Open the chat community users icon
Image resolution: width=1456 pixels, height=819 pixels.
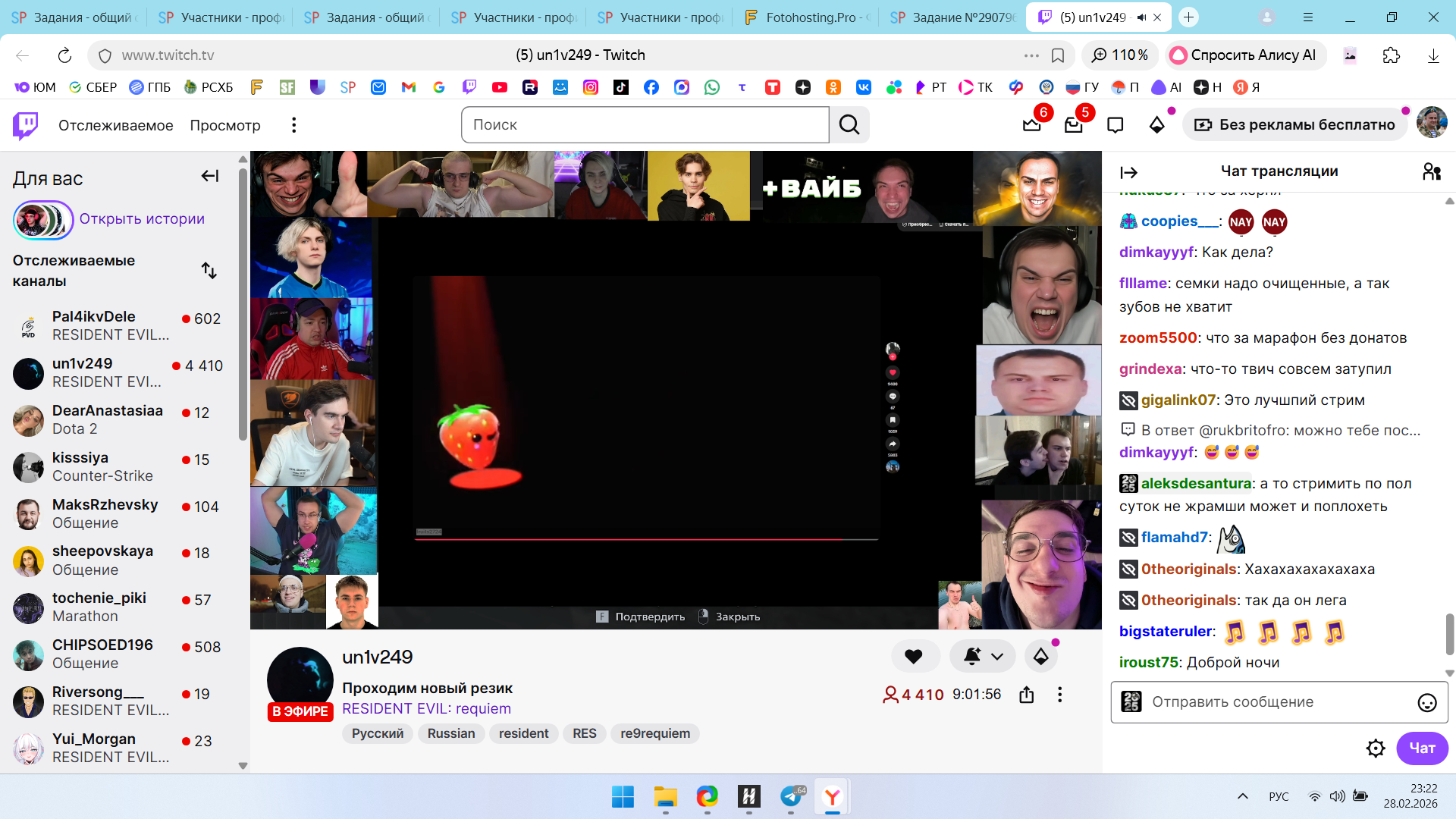coord(1431,172)
